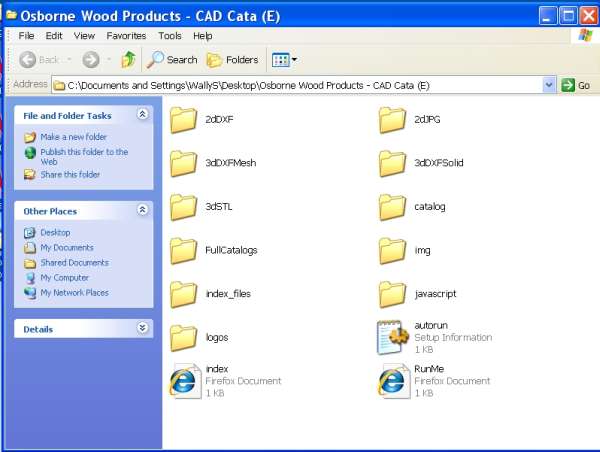Click the index_files folder icon
Image resolution: width=600 pixels, height=452 pixels.
(x=184, y=294)
